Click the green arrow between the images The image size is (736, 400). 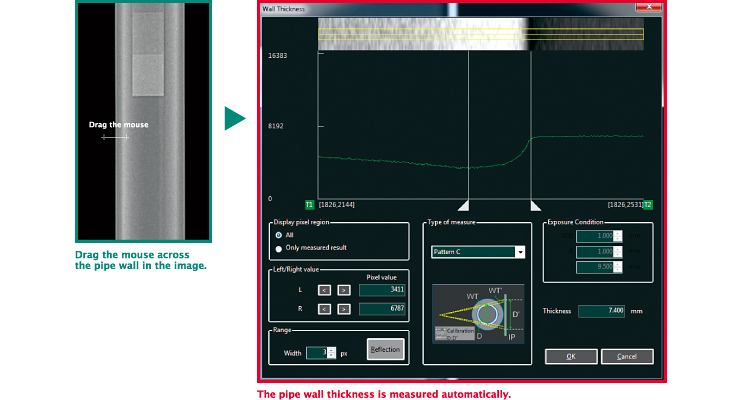[x=234, y=119]
